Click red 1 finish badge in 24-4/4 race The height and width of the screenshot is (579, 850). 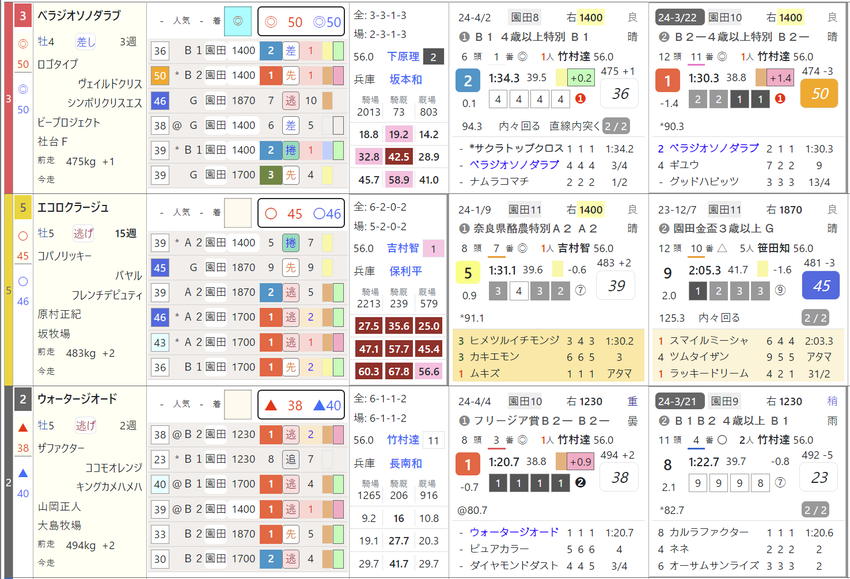point(468,464)
